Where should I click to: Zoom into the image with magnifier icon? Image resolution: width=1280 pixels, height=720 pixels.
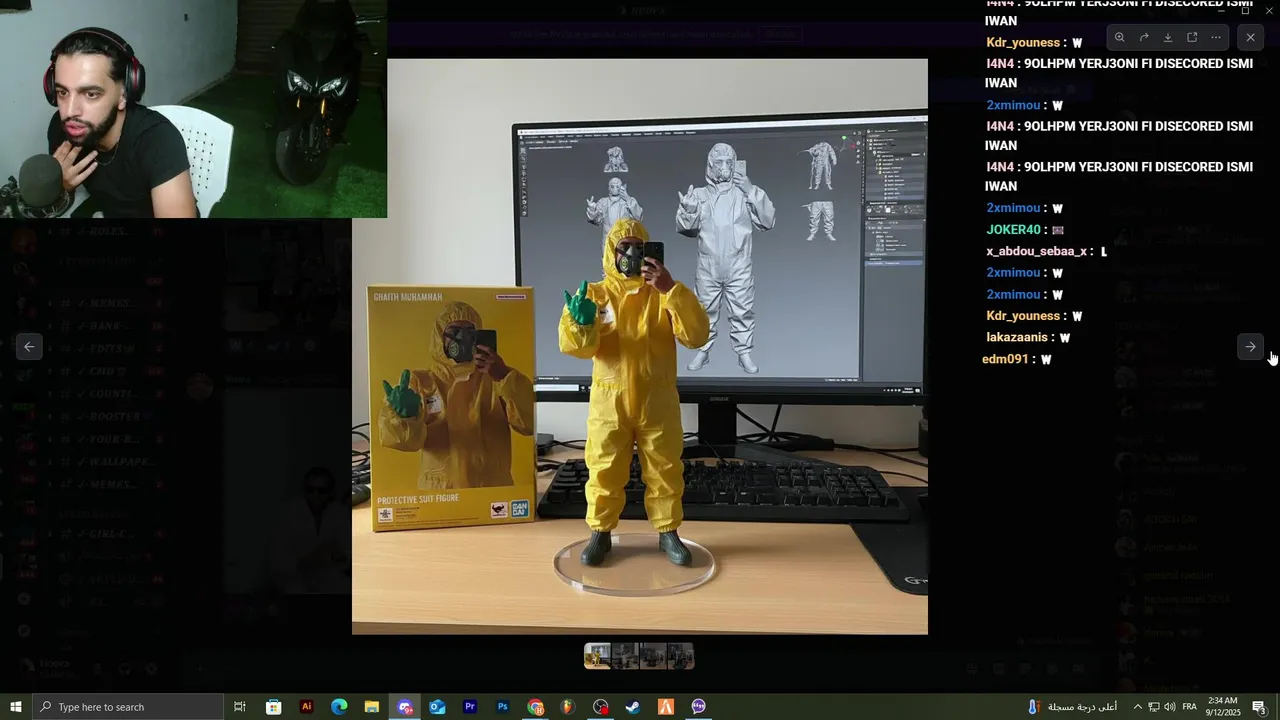tap(1119, 38)
